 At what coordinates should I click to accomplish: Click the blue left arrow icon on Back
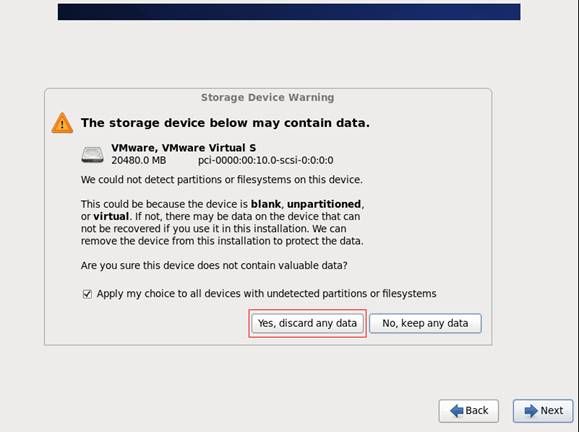pos(457,411)
